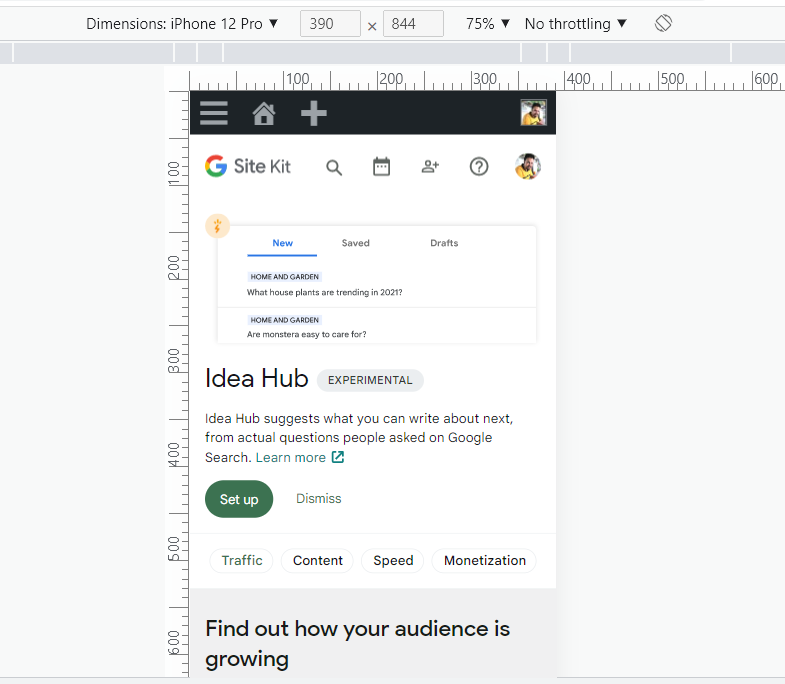Click the EXPERIMENTAL badge
The height and width of the screenshot is (684, 785).
370,381
